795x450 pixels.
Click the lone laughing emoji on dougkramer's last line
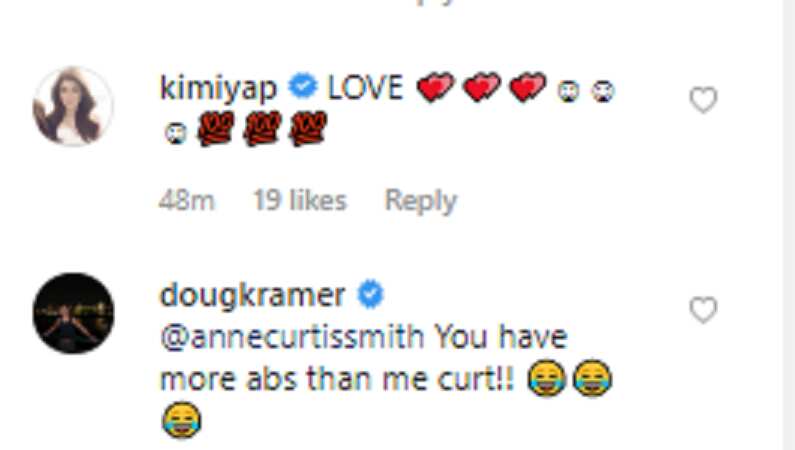(x=182, y=421)
